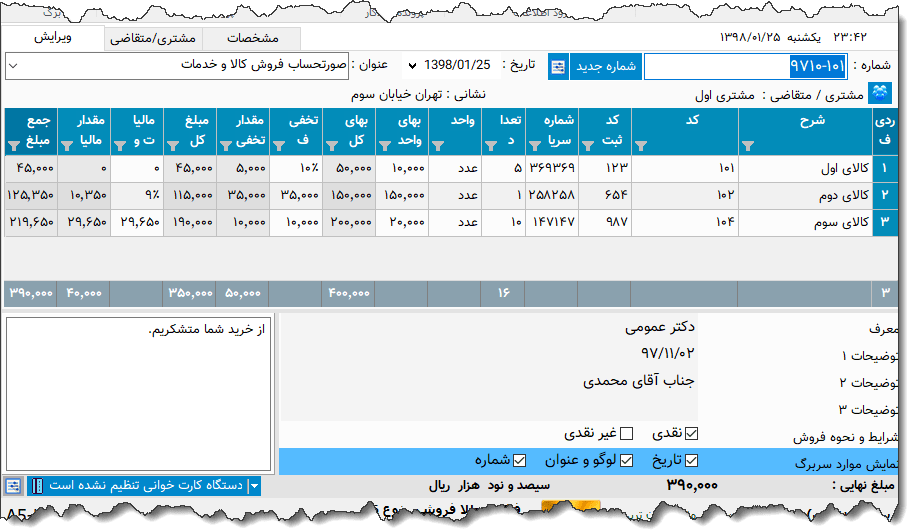Image resolution: width=908 pixels, height=530 pixels.
Task: Filter the بهای واحد column
Action: (385, 146)
